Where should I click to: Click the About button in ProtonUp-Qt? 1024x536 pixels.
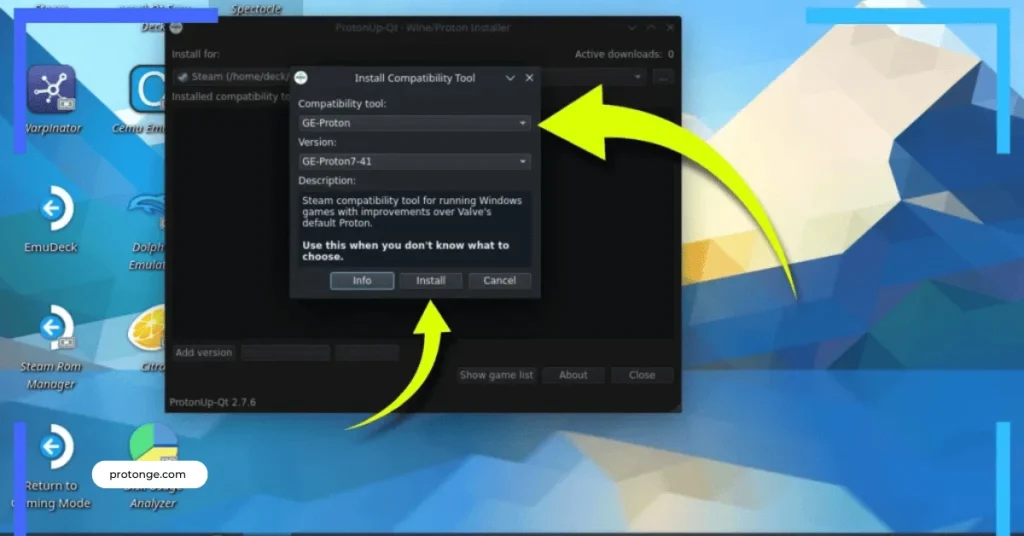pyautogui.click(x=573, y=375)
